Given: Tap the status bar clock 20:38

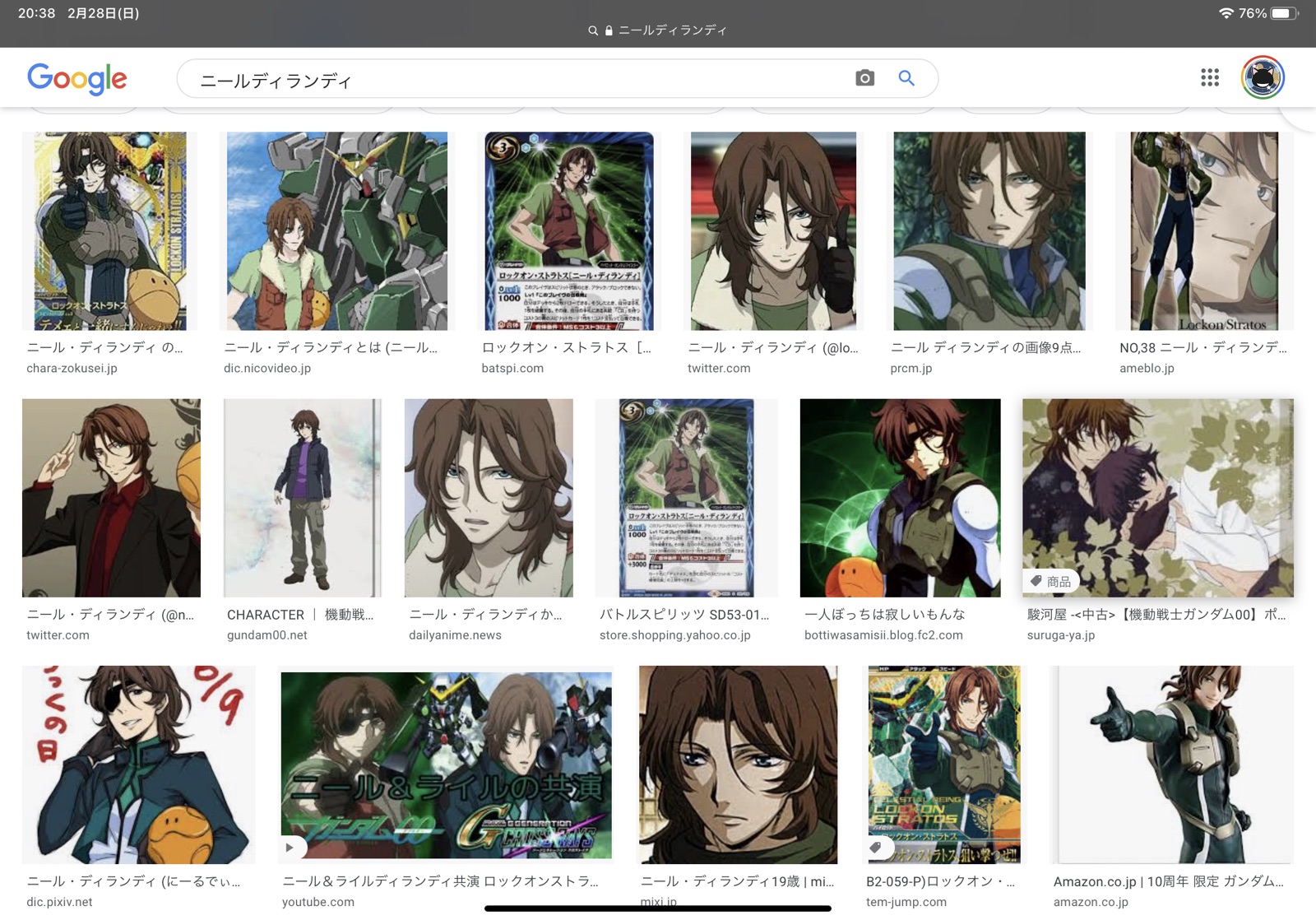Looking at the screenshot, I should 37,13.
